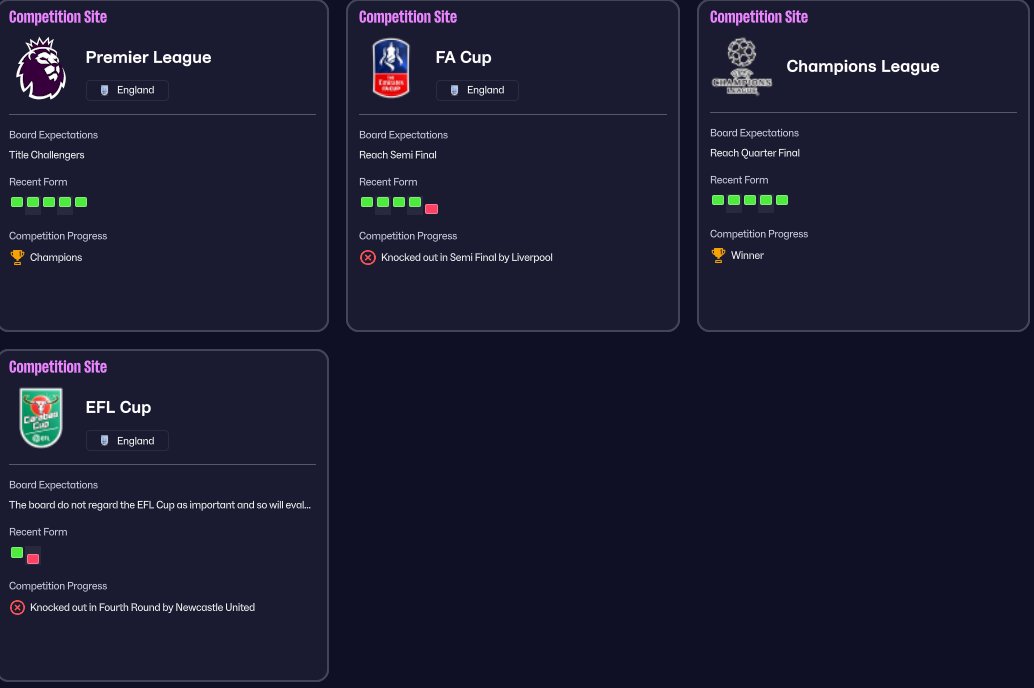Click the first green win marker in Premier League form

[17, 202]
